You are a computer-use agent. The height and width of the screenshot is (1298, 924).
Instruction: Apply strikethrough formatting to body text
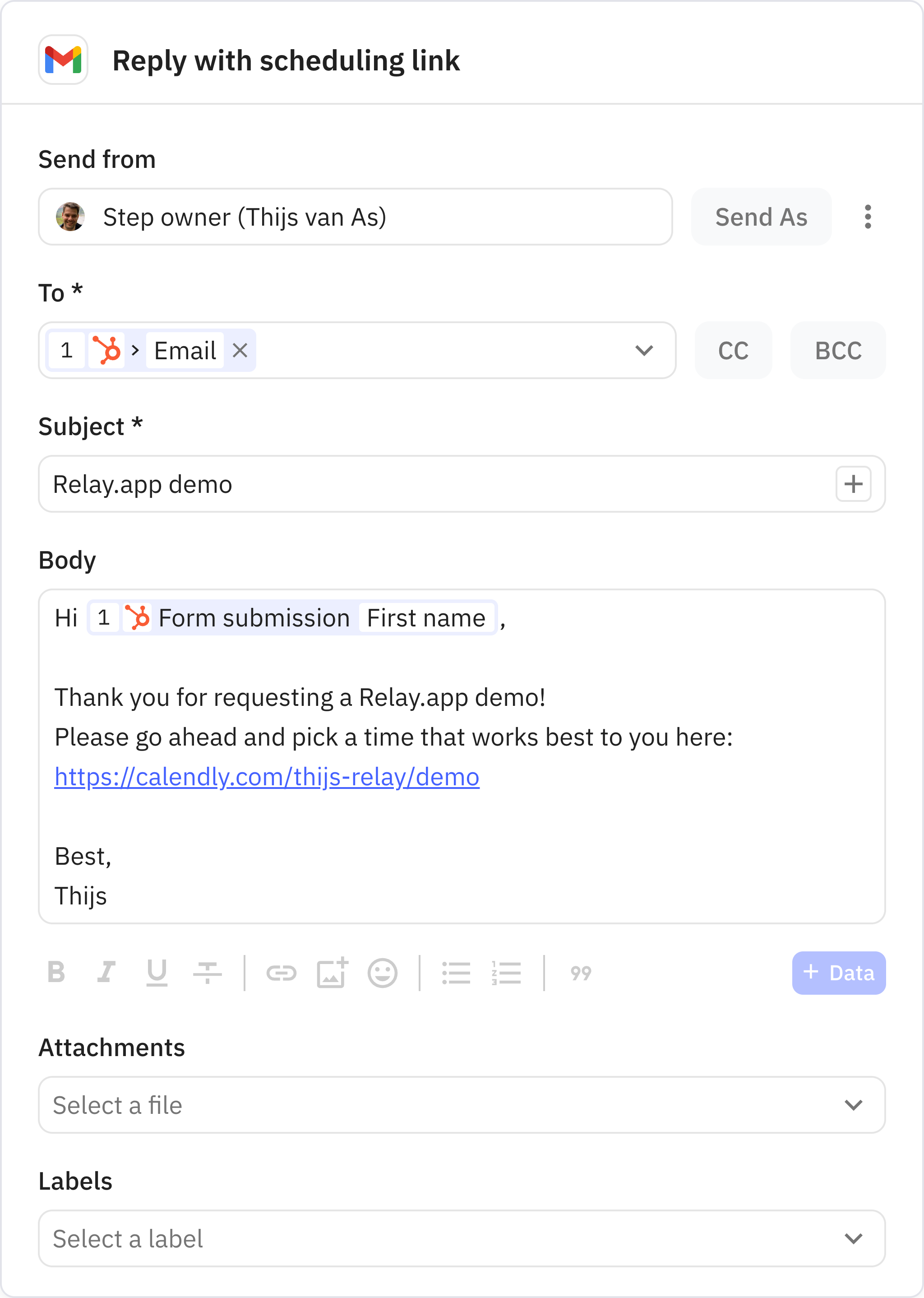tap(207, 973)
